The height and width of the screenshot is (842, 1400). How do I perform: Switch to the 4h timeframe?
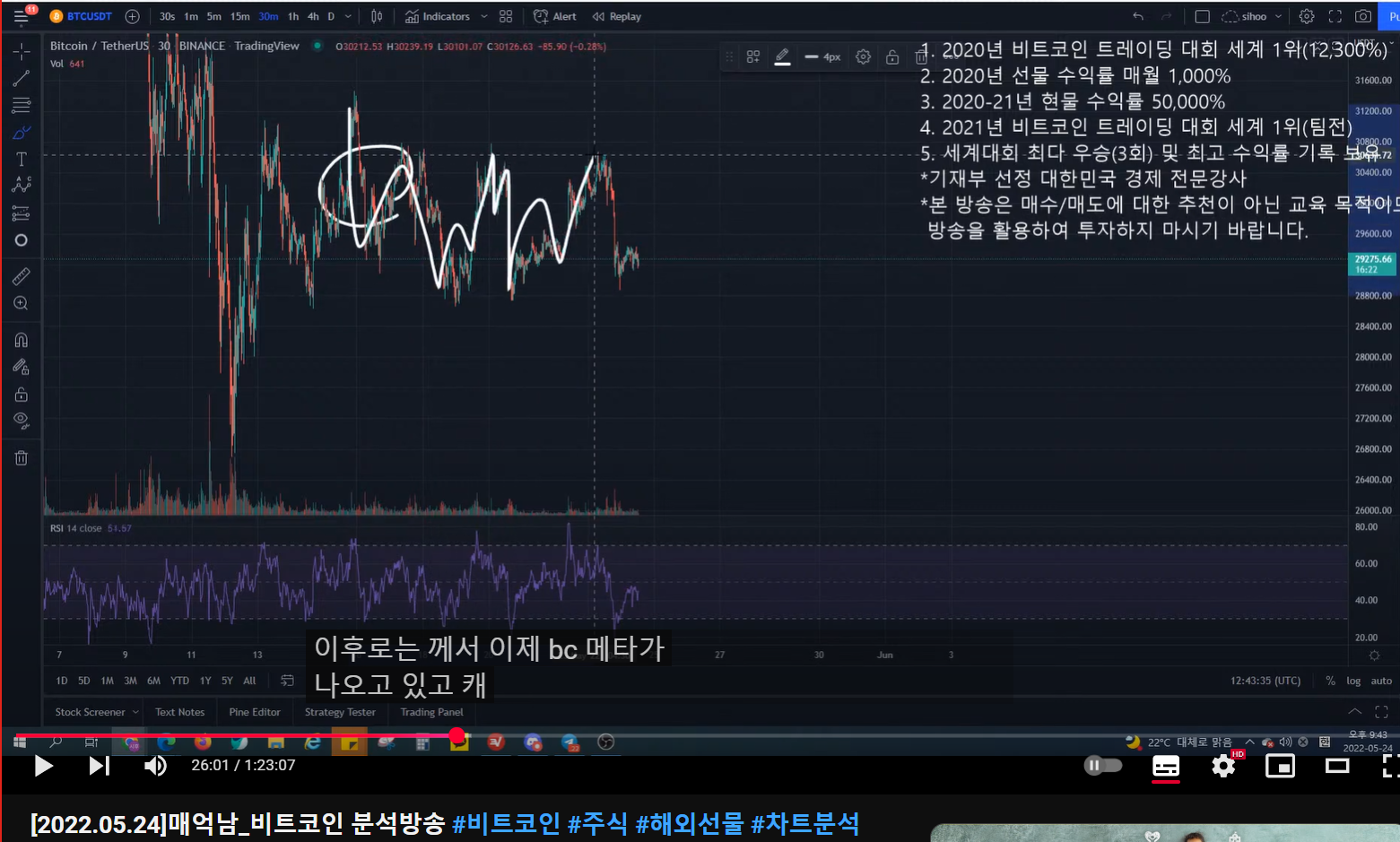point(313,16)
